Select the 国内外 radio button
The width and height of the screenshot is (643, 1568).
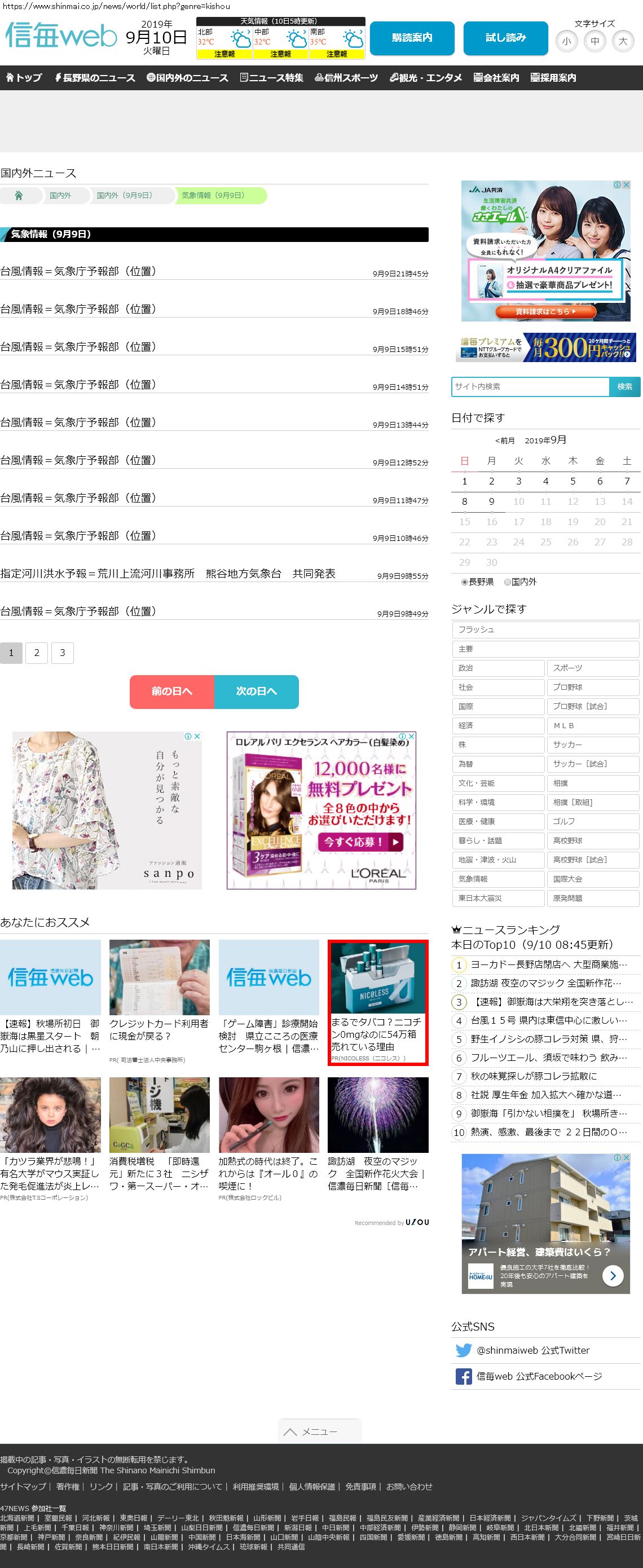pyautogui.click(x=507, y=582)
